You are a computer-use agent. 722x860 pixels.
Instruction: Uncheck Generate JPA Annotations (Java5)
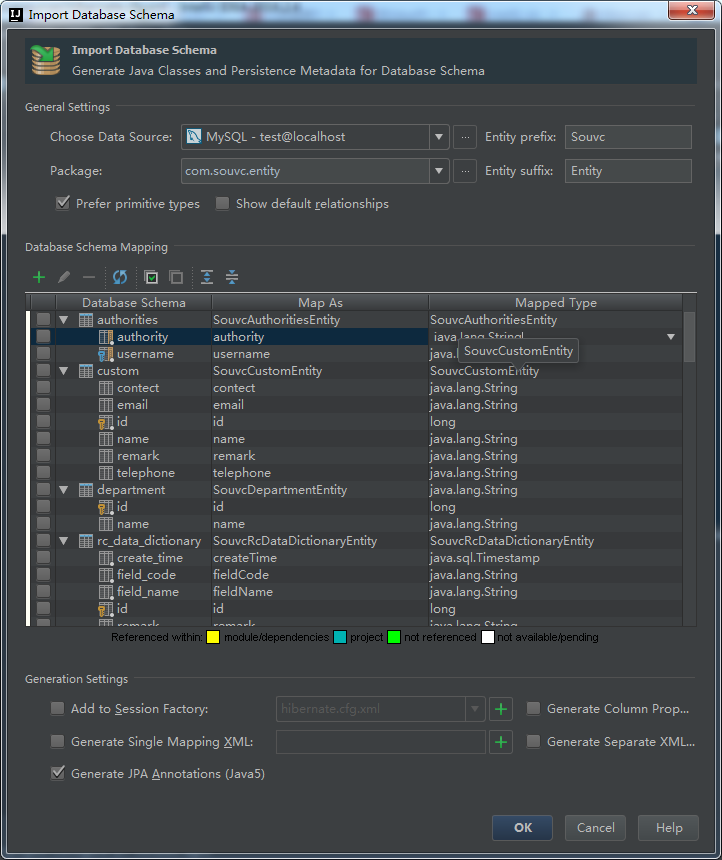coord(58,773)
